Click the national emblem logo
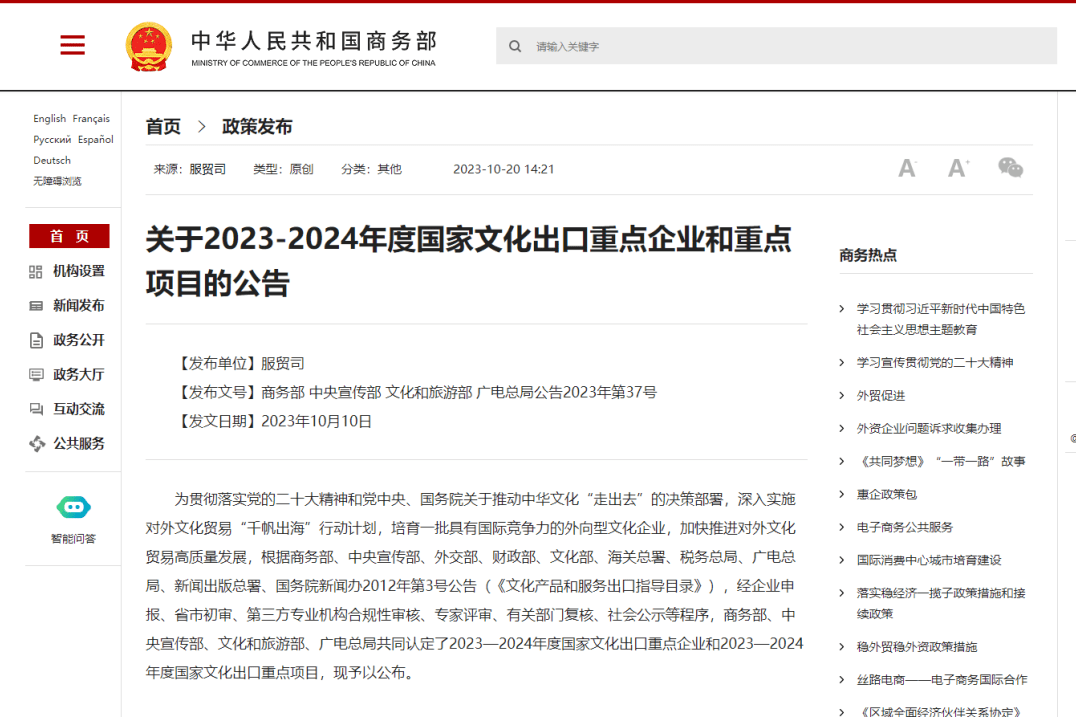Image resolution: width=1076 pixels, height=717 pixels. 149,46
